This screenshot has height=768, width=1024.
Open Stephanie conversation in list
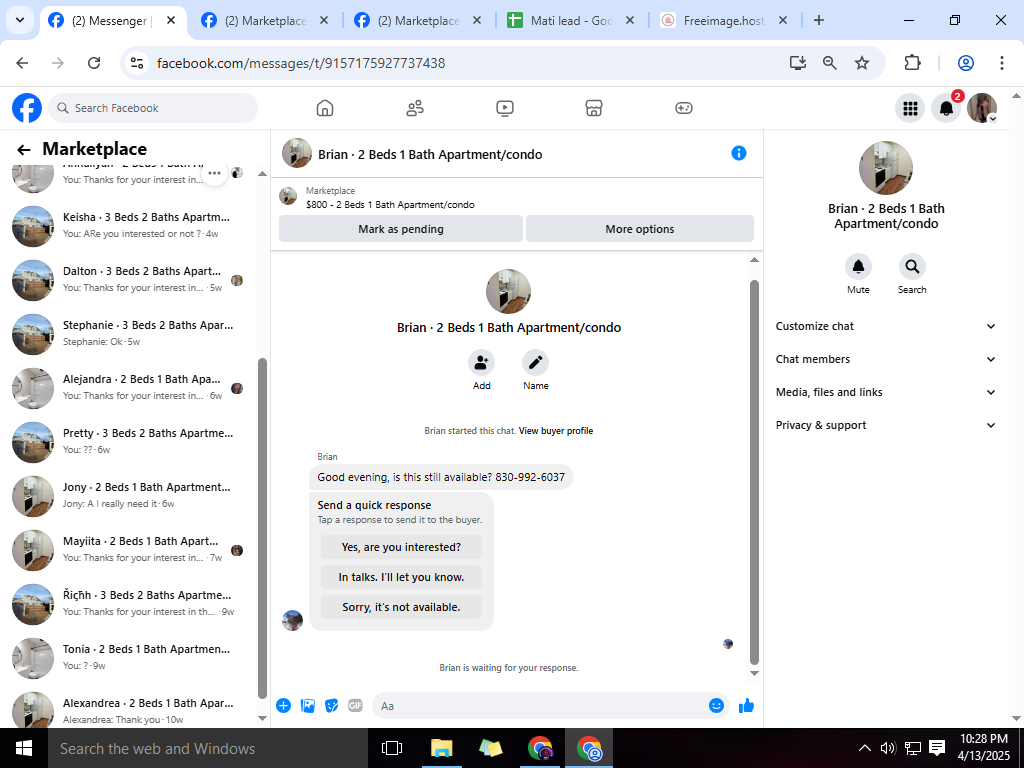pyautogui.click(x=129, y=334)
